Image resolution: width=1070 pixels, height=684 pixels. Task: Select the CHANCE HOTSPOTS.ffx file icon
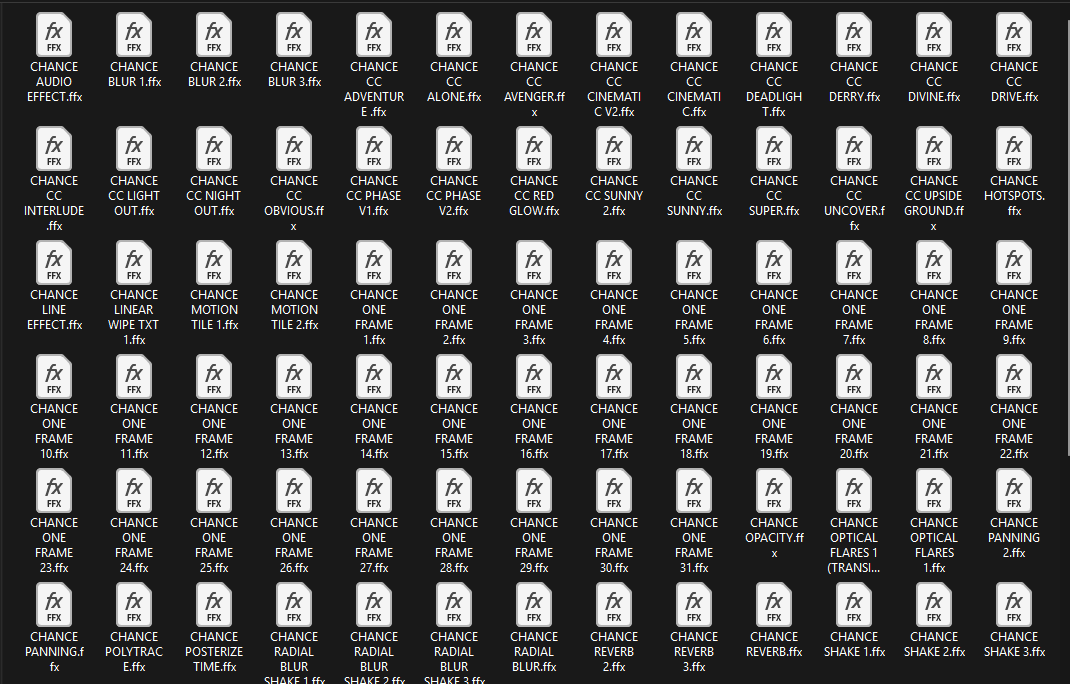coord(1014,148)
